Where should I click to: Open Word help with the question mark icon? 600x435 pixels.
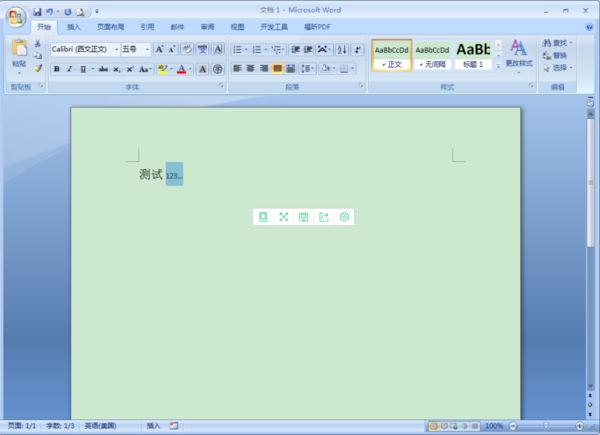point(589,27)
